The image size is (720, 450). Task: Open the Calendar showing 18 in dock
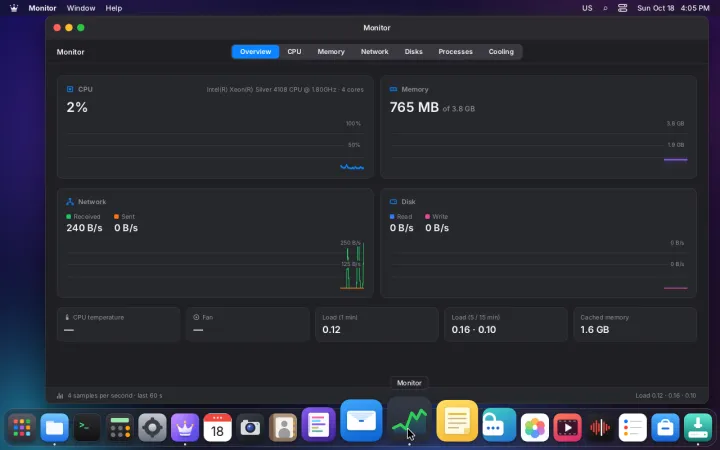tap(218, 428)
